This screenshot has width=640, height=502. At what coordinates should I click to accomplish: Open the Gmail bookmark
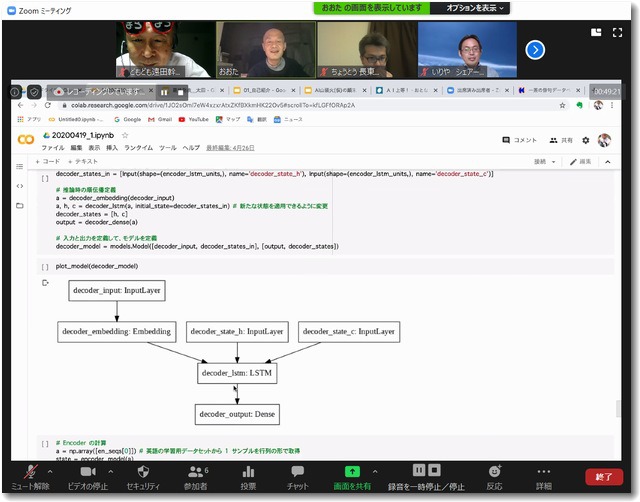(x=160, y=120)
